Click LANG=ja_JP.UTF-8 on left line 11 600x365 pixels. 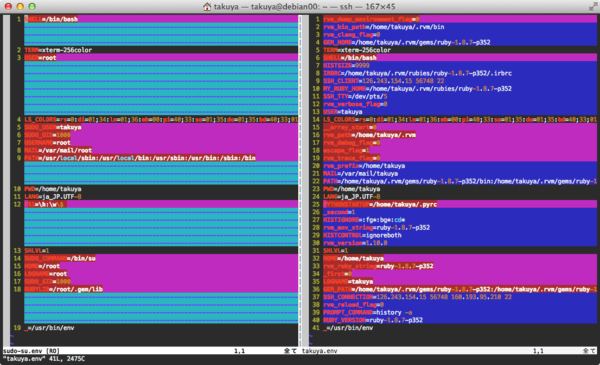[53, 197]
